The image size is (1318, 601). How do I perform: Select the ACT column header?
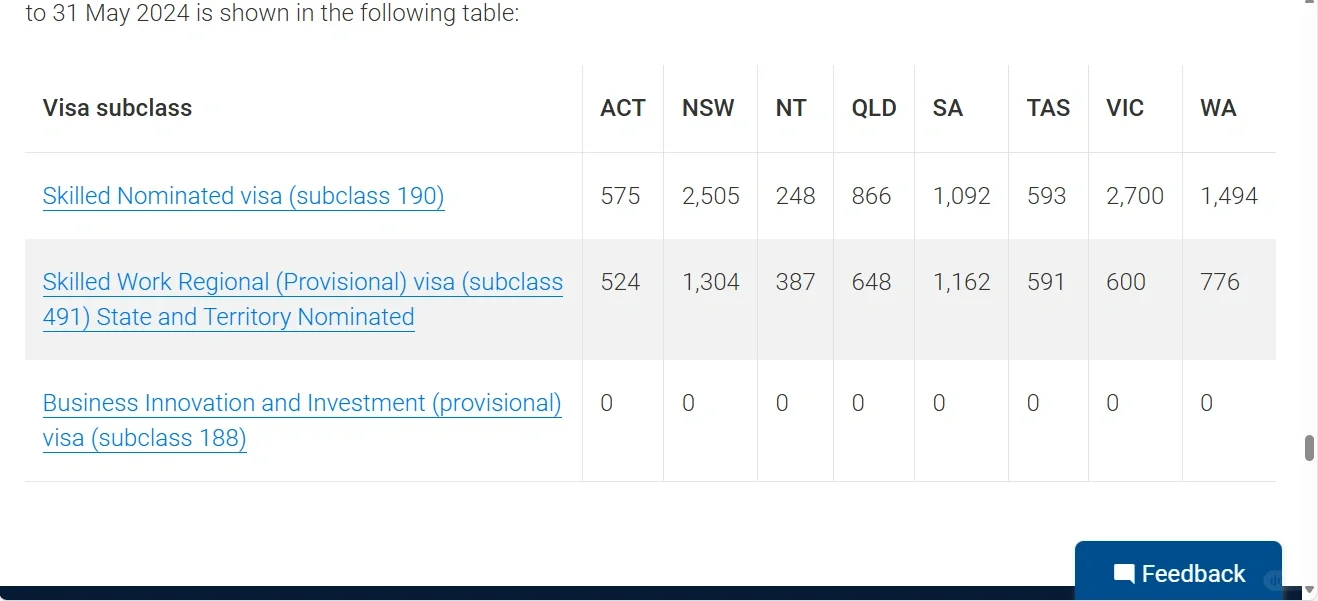point(623,108)
